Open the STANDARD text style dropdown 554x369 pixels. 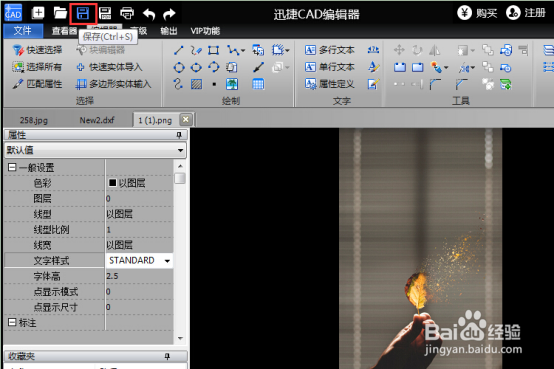click(x=167, y=261)
